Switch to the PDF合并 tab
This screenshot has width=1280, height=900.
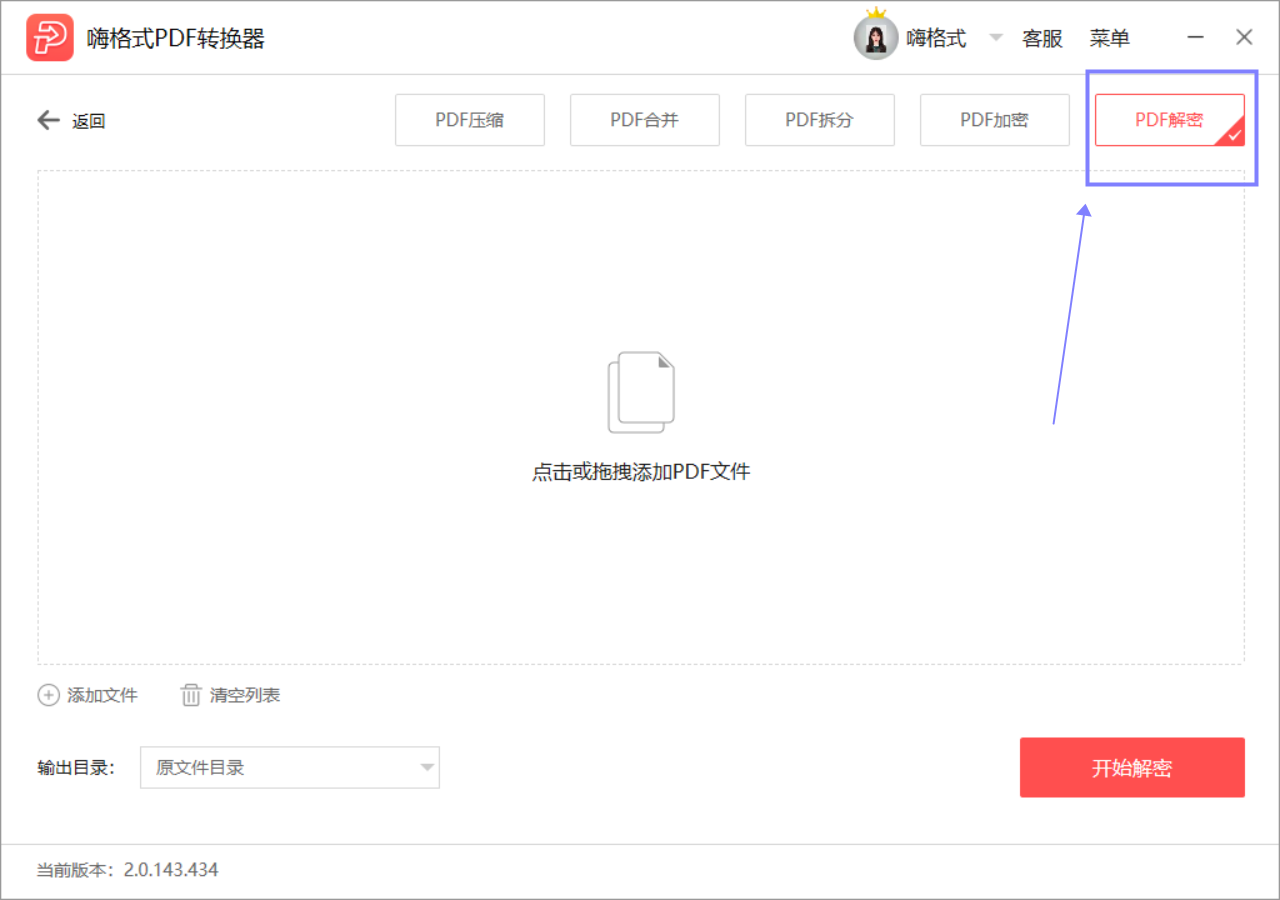point(644,119)
